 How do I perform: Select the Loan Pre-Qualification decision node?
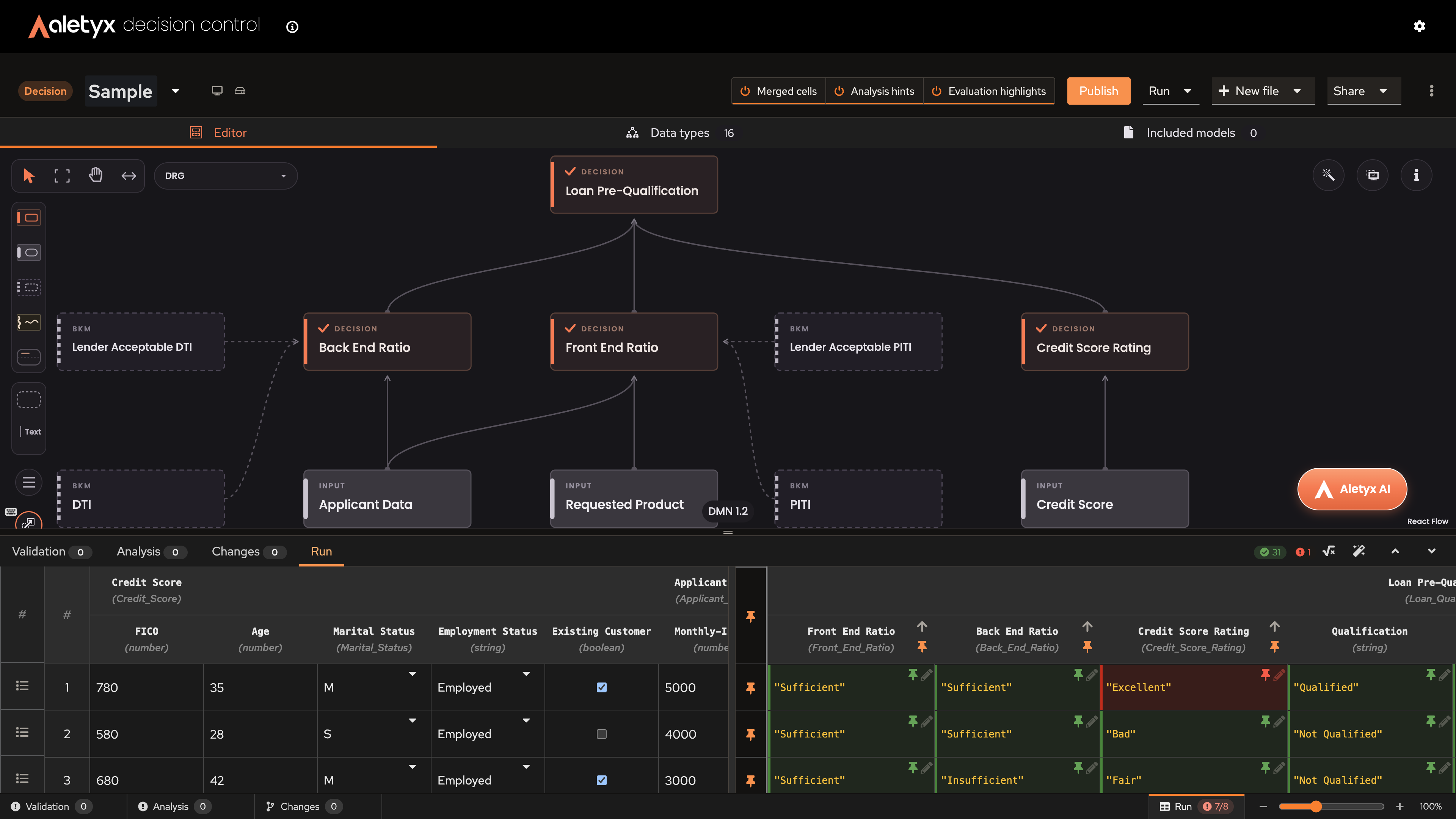pos(634,185)
